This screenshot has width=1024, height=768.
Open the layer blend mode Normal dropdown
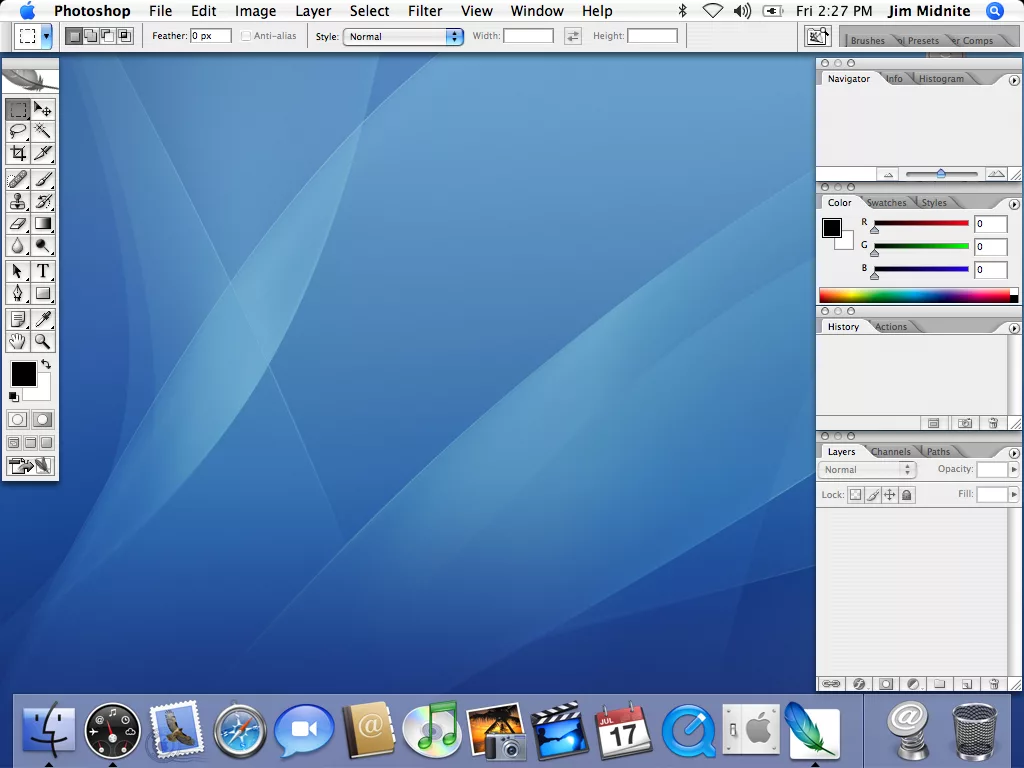867,470
